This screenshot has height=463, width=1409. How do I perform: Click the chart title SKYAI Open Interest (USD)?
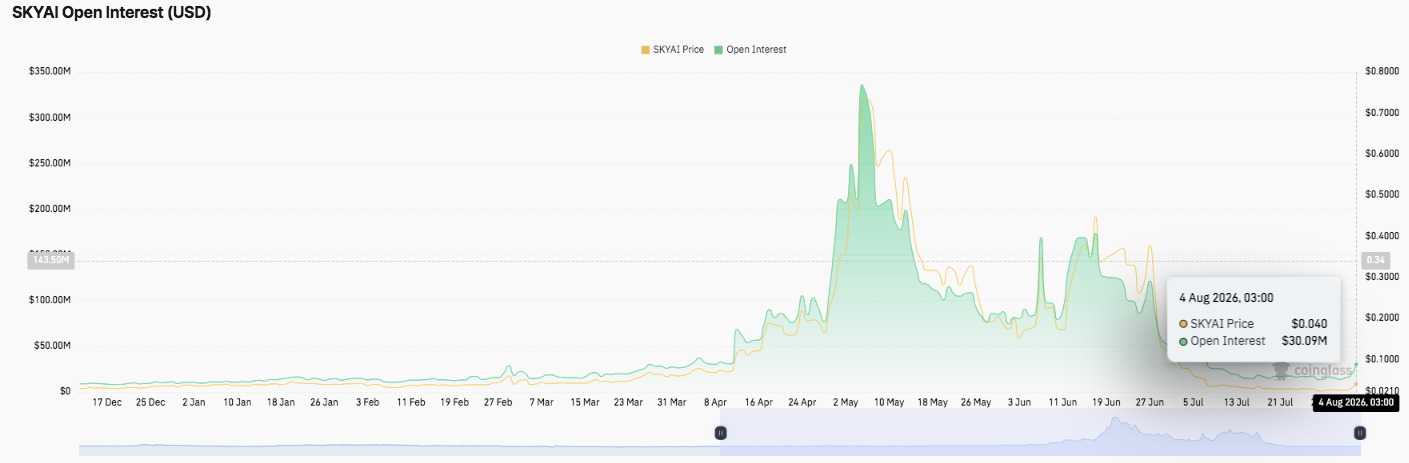point(111,13)
